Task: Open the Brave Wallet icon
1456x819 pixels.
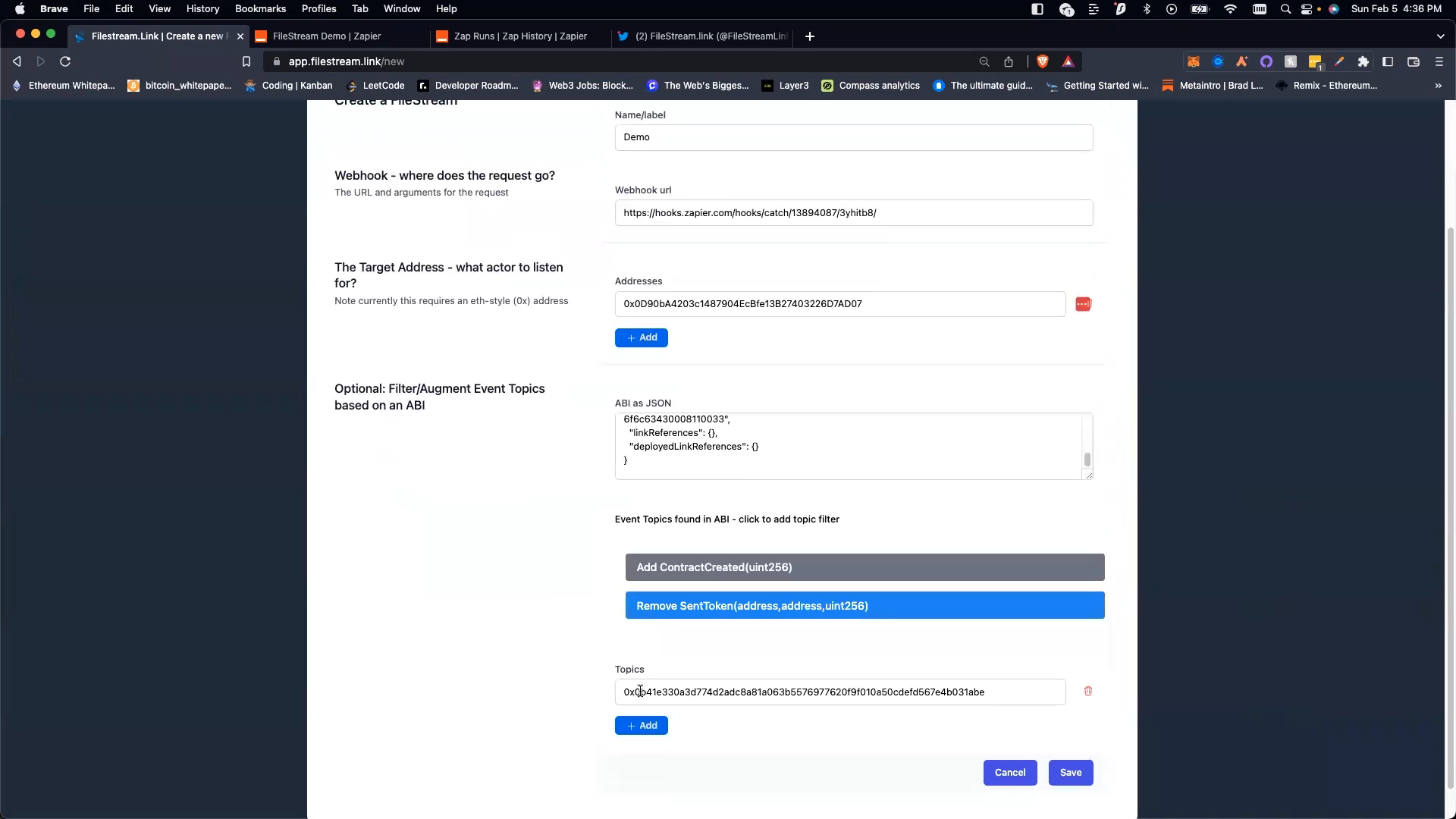Action: 1414,61
